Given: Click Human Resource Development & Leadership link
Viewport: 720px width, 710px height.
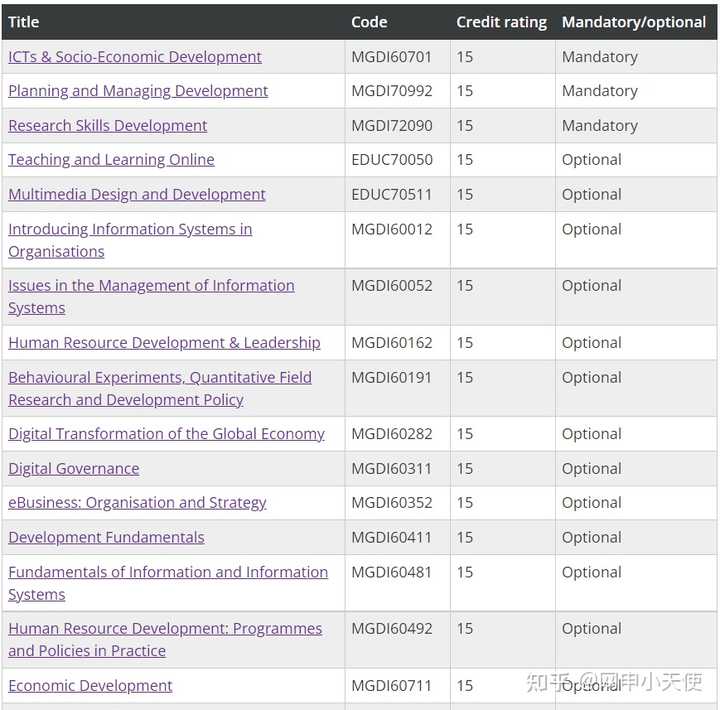Looking at the screenshot, I should point(164,343).
